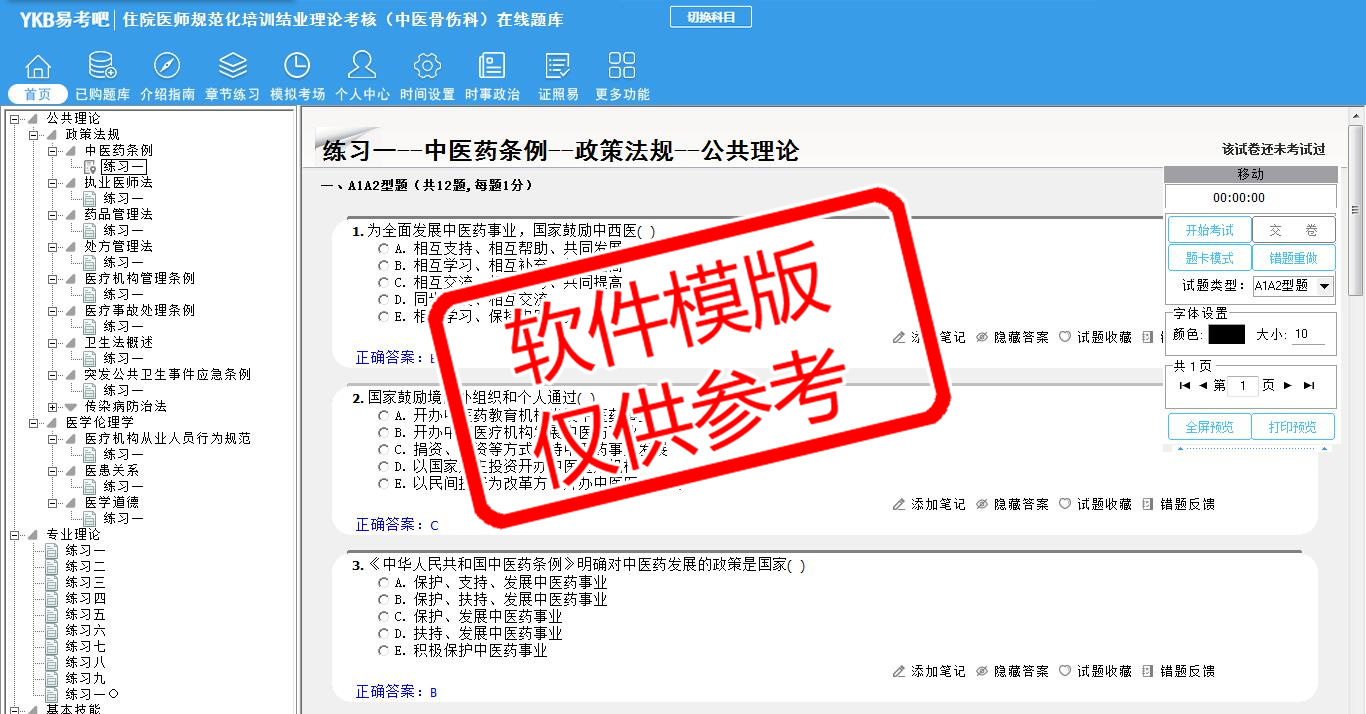Click the 切换科目 button
The image size is (1366, 714).
710,17
